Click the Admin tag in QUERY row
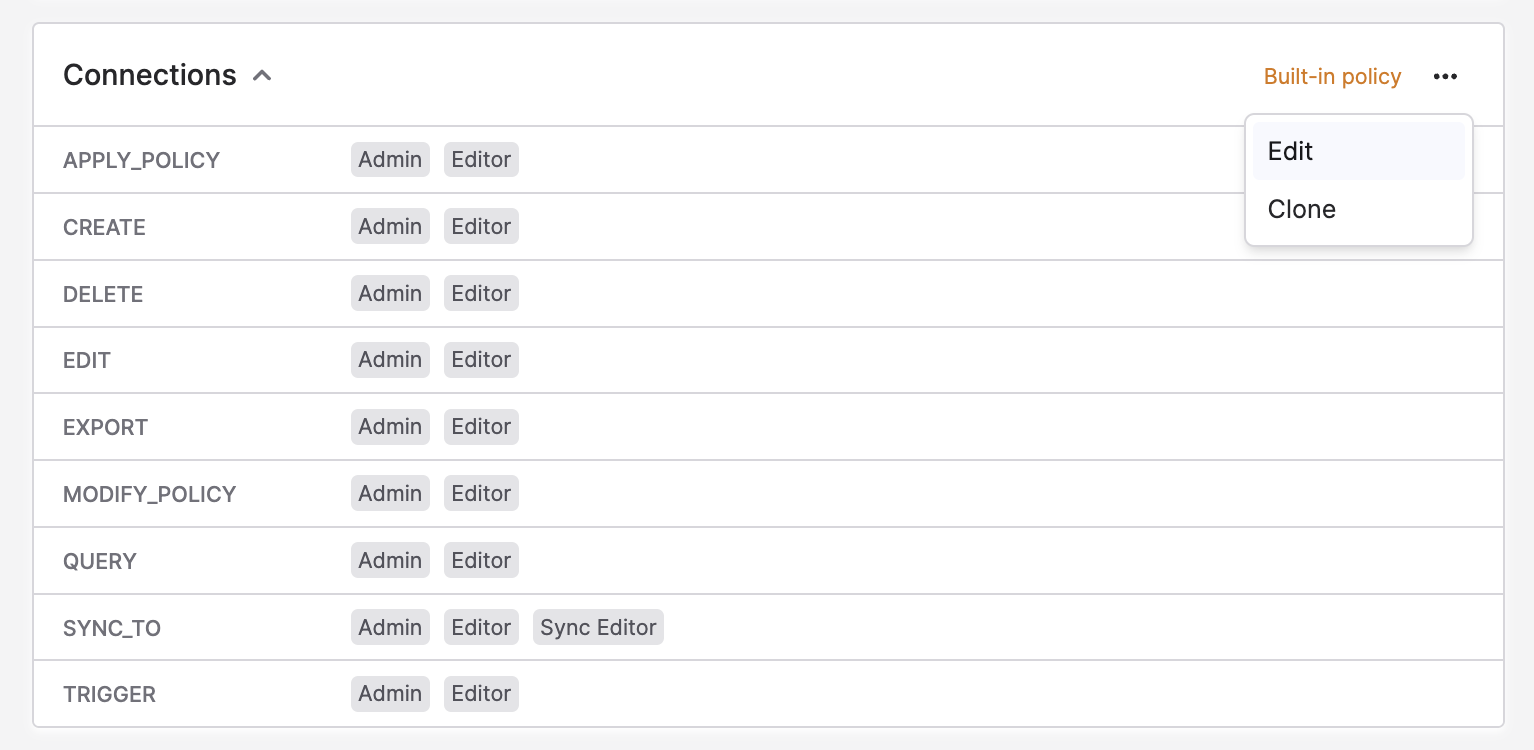The image size is (1534, 750). pyautogui.click(x=390, y=560)
